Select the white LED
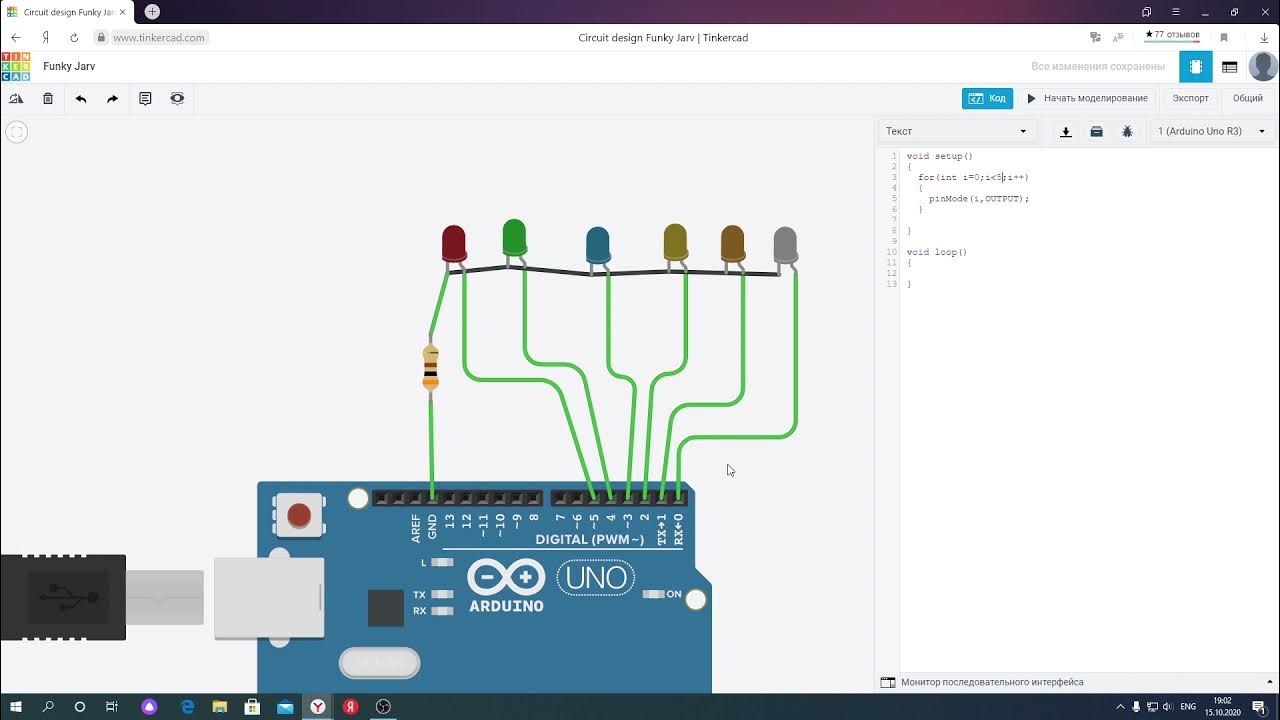The width and height of the screenshot is (1280, 720). coord(785,246)
